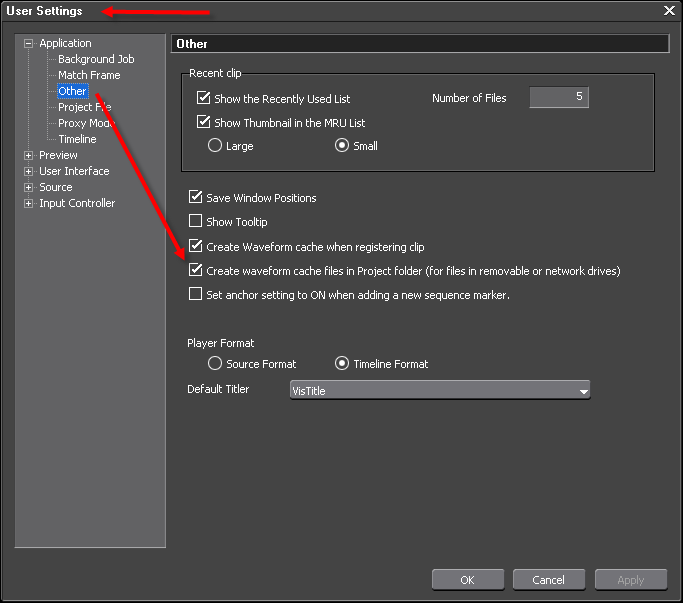This screenshot has height=603, width=683.
Task: Select Timeline under Application
Action: 77,139
